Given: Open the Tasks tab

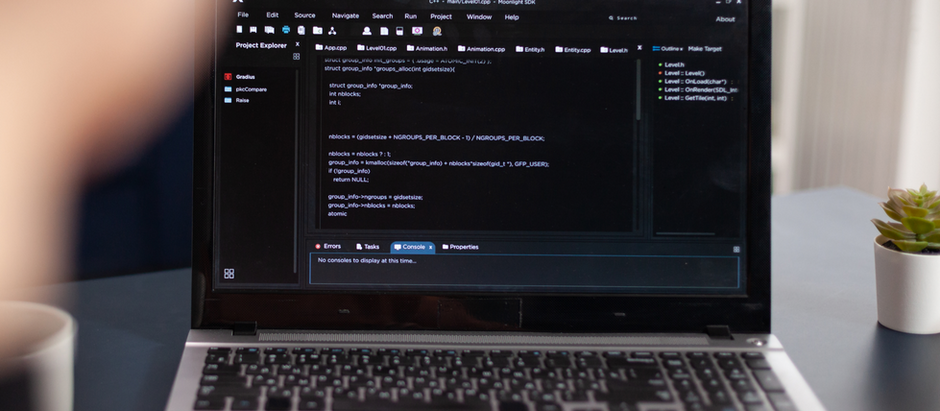Looking at the screenshot, I should (x=367, y=247).
